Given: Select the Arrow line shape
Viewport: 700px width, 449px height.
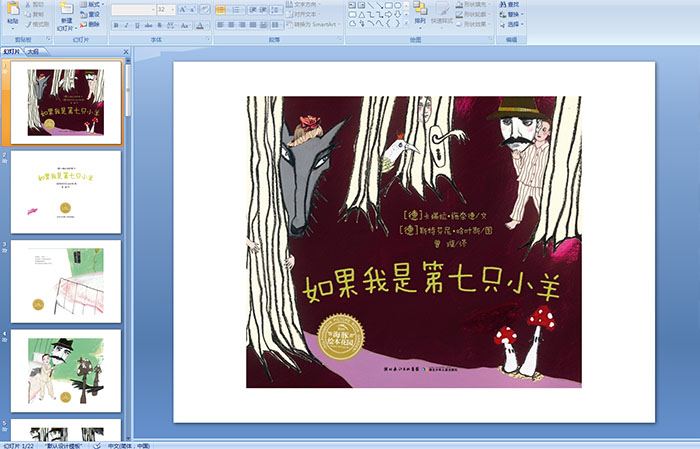Looking at the screenshot, I should tap(379, 5).
